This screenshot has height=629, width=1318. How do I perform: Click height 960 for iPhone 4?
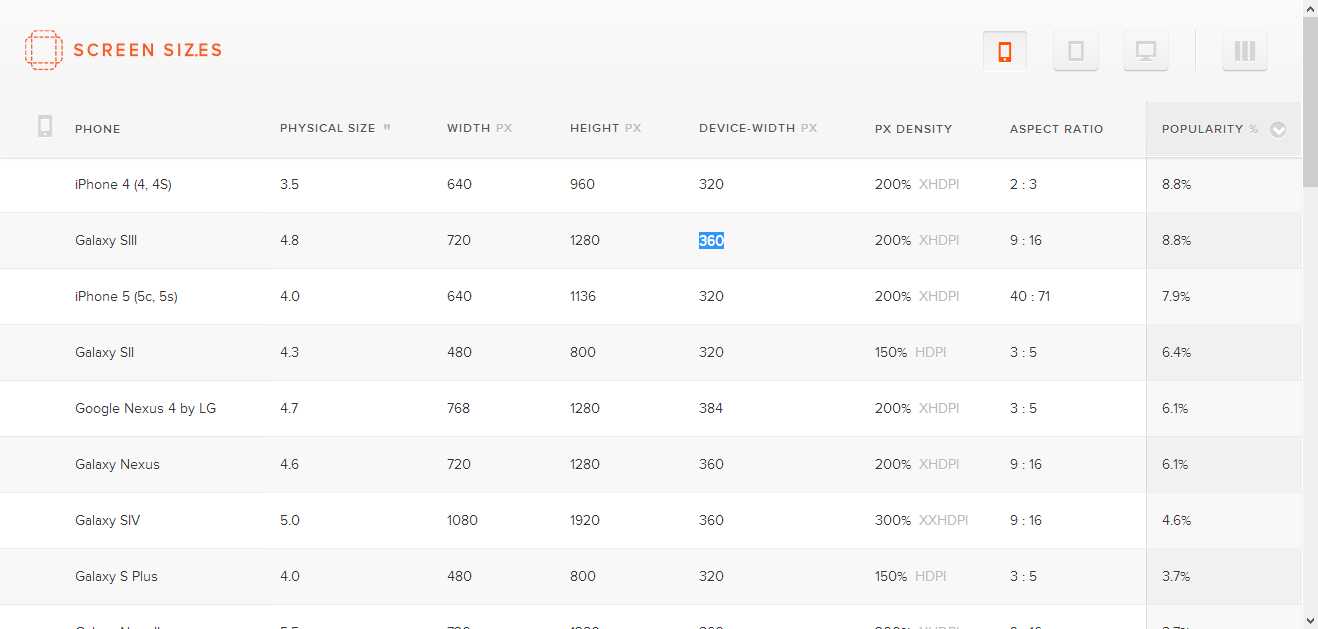[582, 184]
